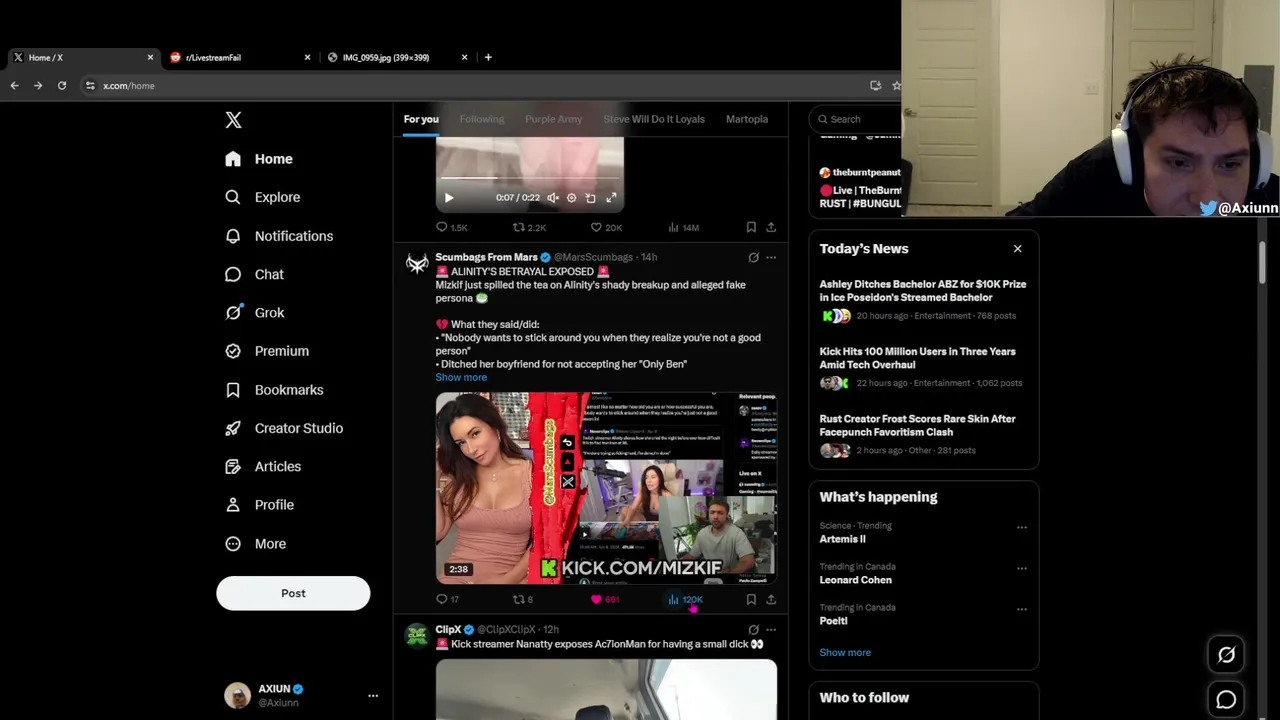Open Scumbags From Mars profile avatar
1280x720 pixels.
(417, 264)
